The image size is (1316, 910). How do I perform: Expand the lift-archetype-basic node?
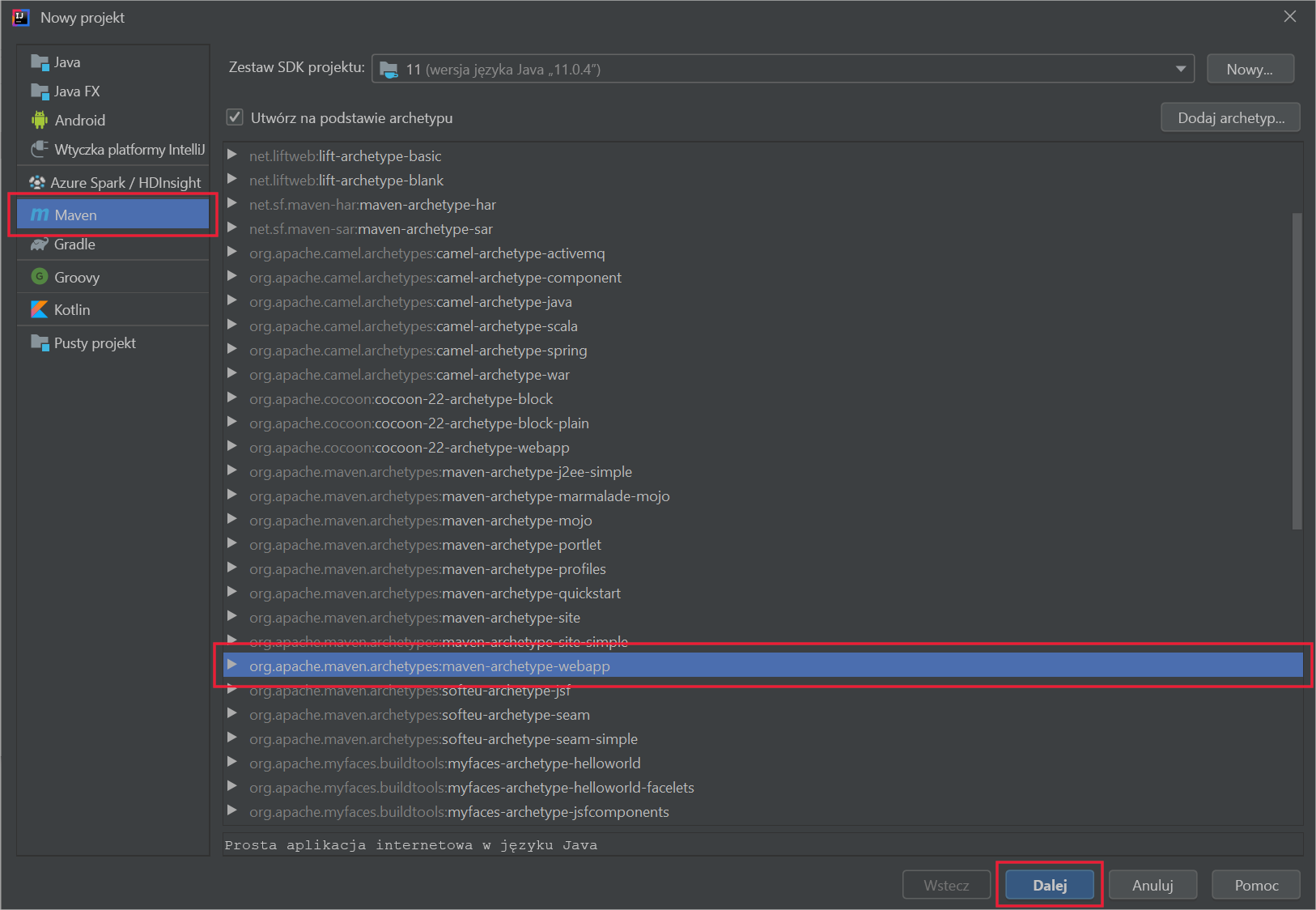(x=232, y=155)
